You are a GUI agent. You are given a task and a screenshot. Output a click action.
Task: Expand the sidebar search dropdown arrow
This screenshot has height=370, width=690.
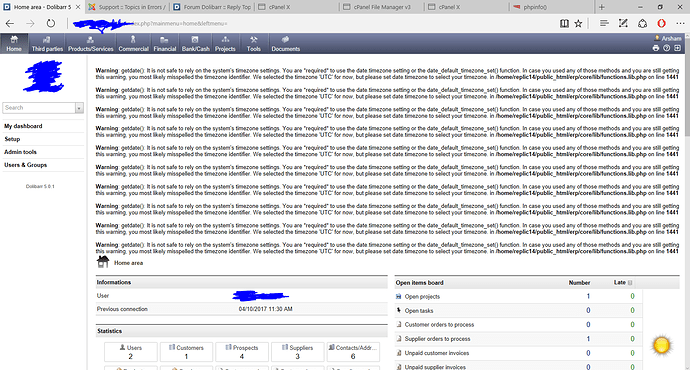pyautogui.click(x=79, y=108)
